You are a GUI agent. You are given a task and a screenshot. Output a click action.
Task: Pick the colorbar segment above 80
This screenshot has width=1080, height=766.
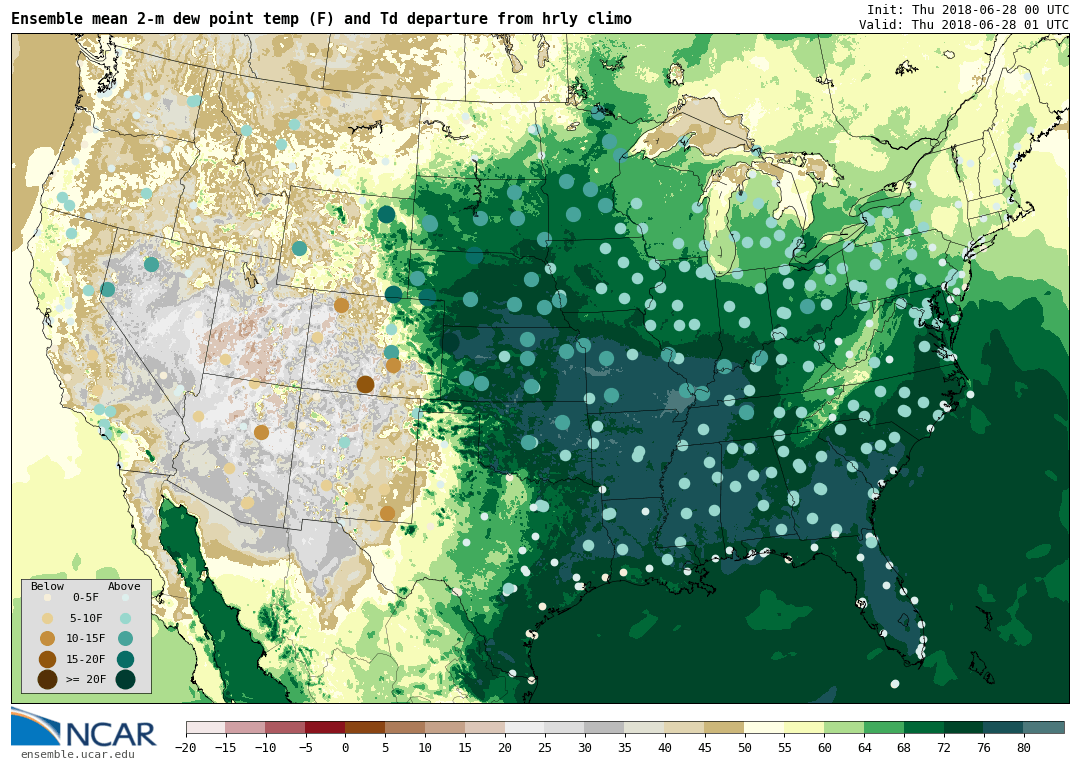(1045, 727)
